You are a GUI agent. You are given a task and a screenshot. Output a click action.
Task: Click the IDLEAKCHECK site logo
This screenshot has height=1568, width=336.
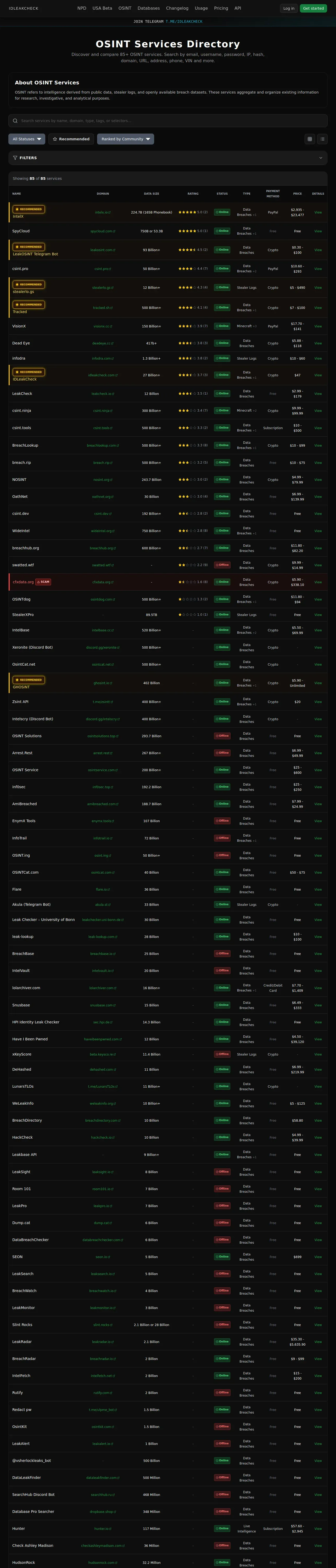click(24, 9)
